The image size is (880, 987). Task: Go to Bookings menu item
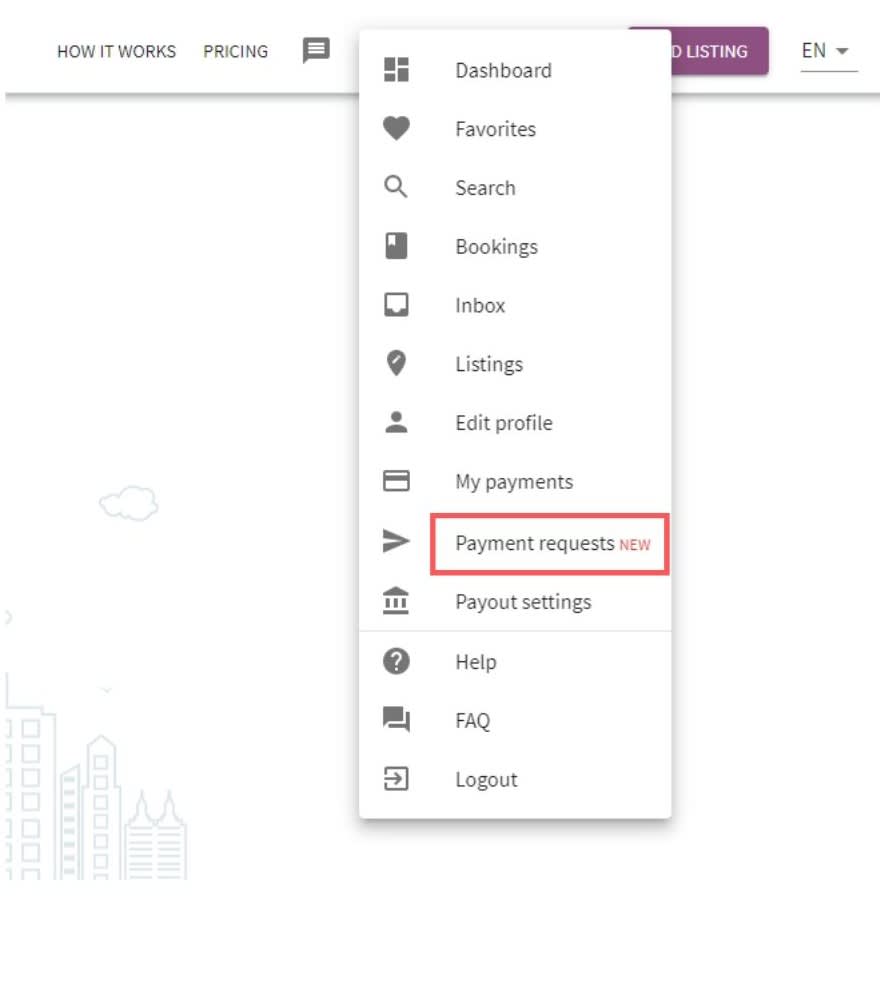(x=515, y=246)
